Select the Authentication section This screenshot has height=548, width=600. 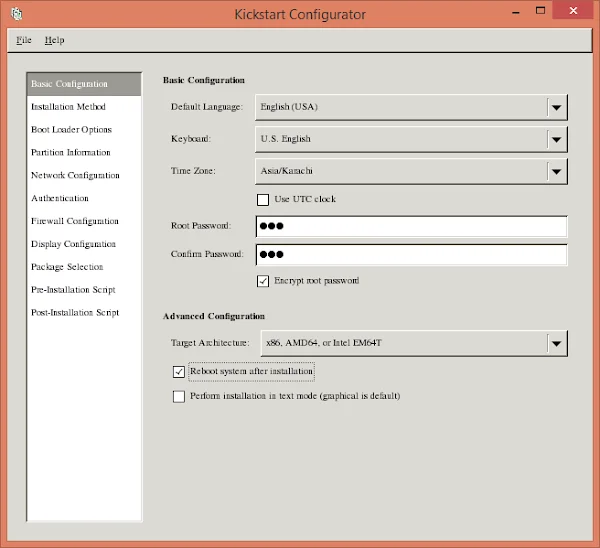(84, 198)
